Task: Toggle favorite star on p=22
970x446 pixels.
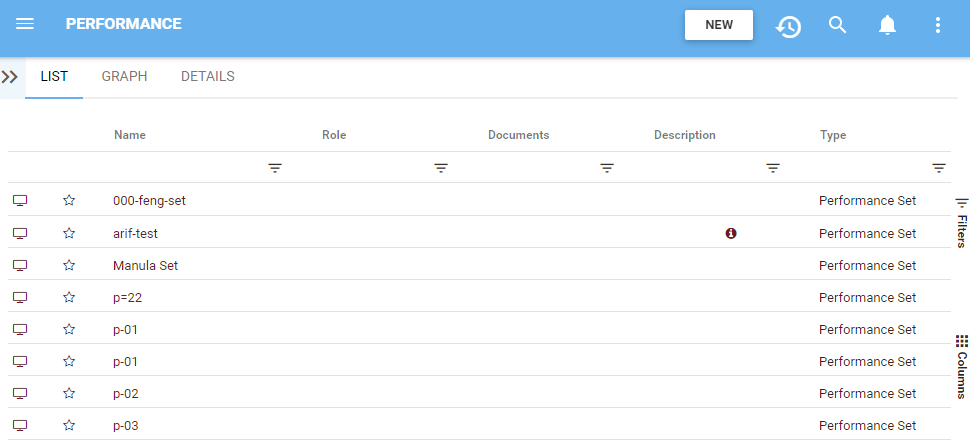Action: [69, 298]
